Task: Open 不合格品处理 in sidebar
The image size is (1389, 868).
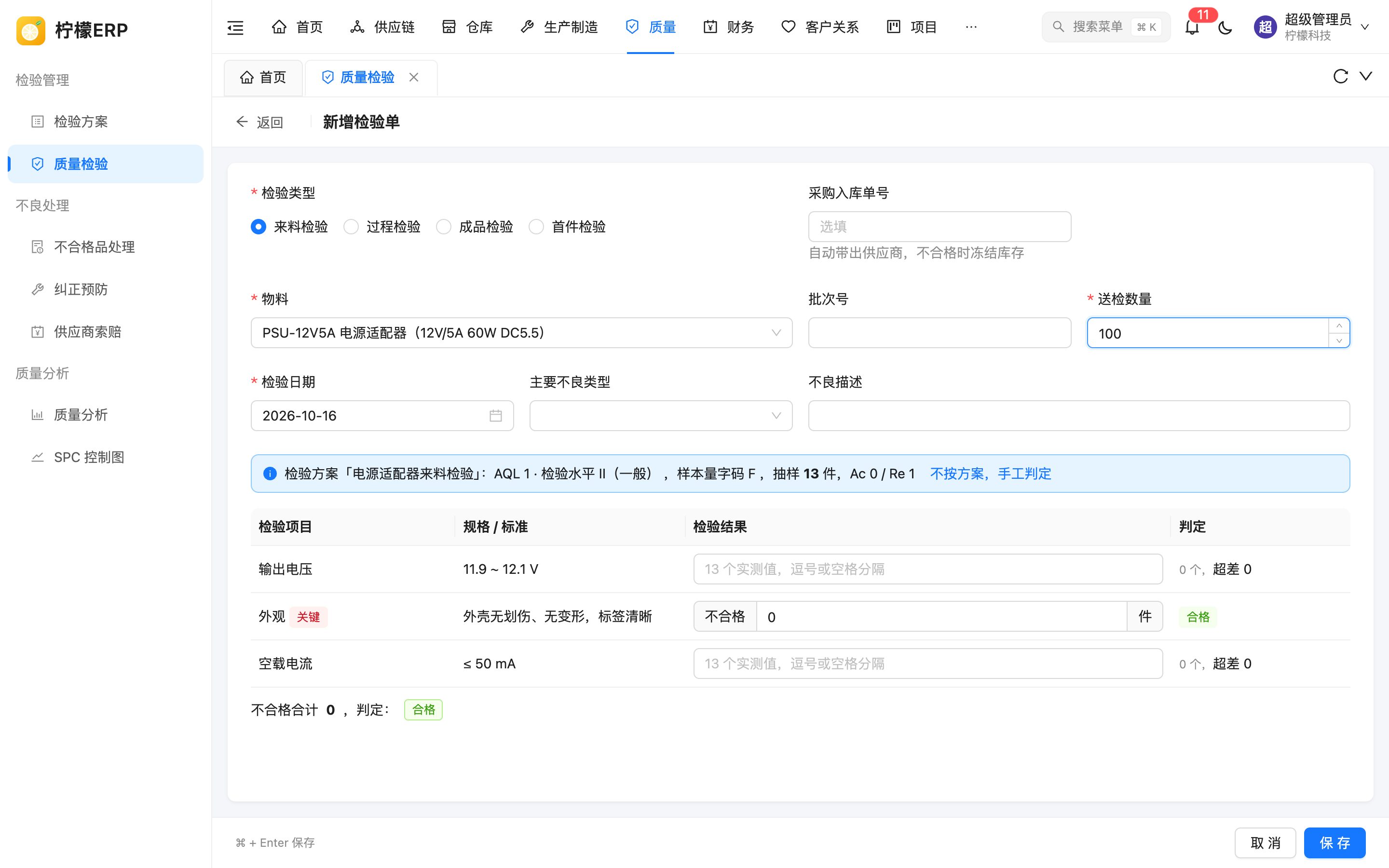Action: [x=106, y=247]
